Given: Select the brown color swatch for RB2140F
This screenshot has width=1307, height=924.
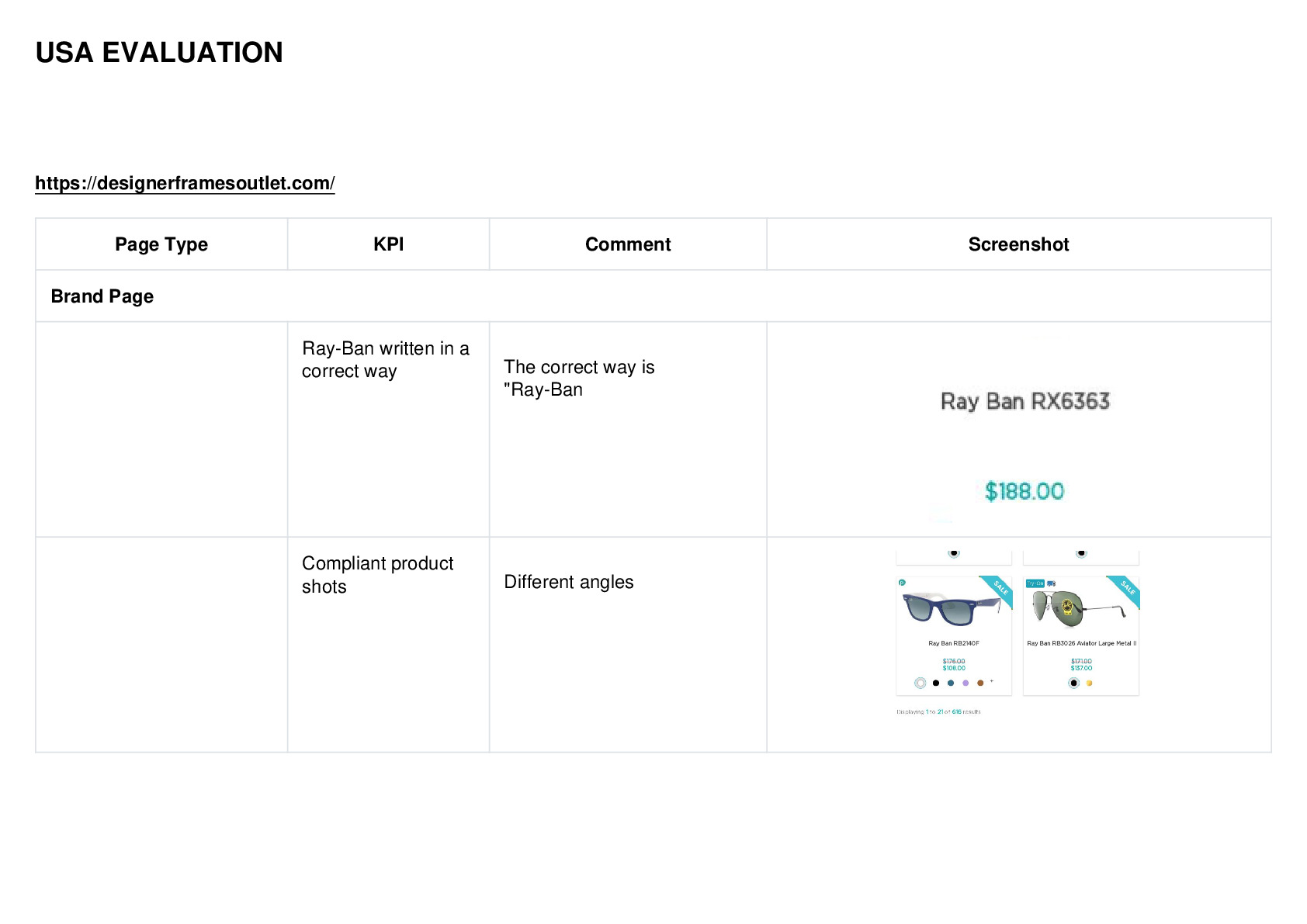Looking at the screenshot, I should point(980,683).
